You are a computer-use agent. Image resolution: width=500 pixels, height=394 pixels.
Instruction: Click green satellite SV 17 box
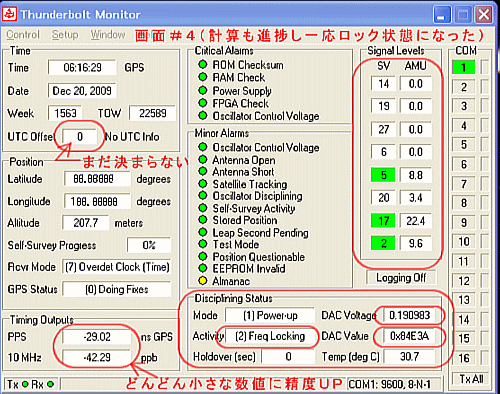point(383,221)
